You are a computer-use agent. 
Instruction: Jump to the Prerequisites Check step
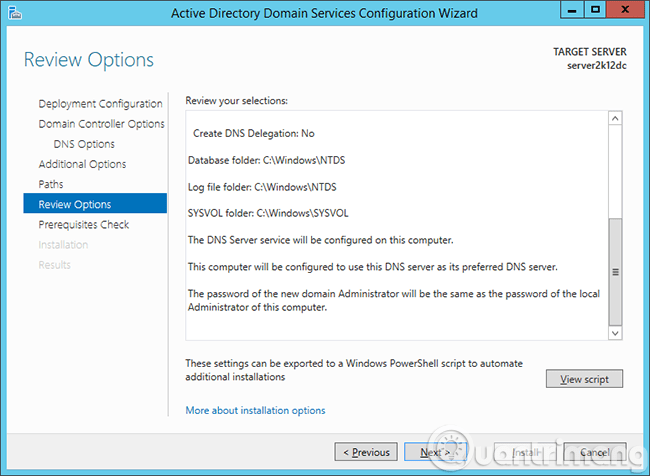[84, 225]
